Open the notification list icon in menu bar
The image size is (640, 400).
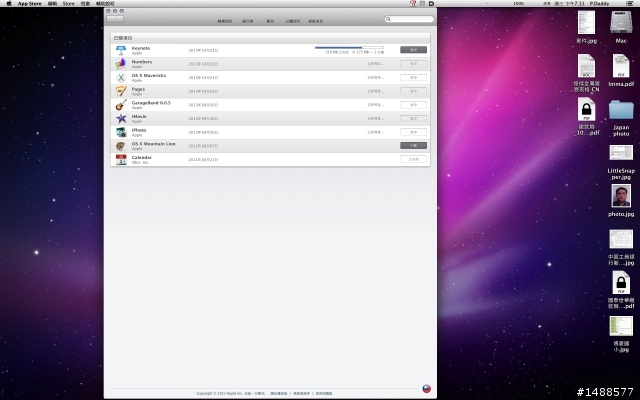coord(630,3)
